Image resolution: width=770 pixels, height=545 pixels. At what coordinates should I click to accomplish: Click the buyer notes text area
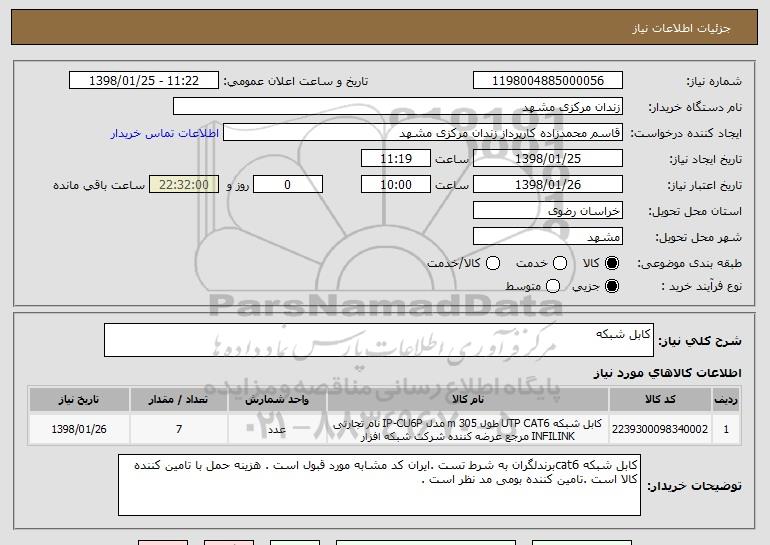click(x=379, y=485)
